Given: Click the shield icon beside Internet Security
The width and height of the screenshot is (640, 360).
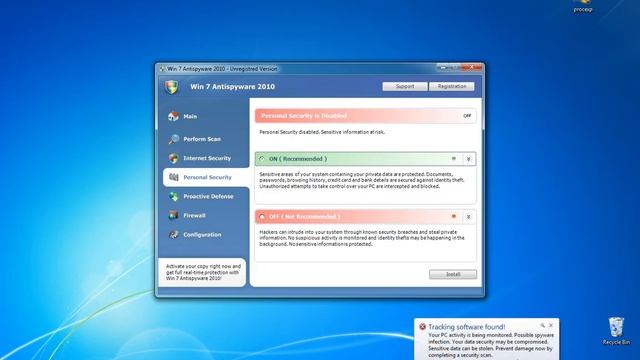Looking at the screenshot, I should (173, 158).
